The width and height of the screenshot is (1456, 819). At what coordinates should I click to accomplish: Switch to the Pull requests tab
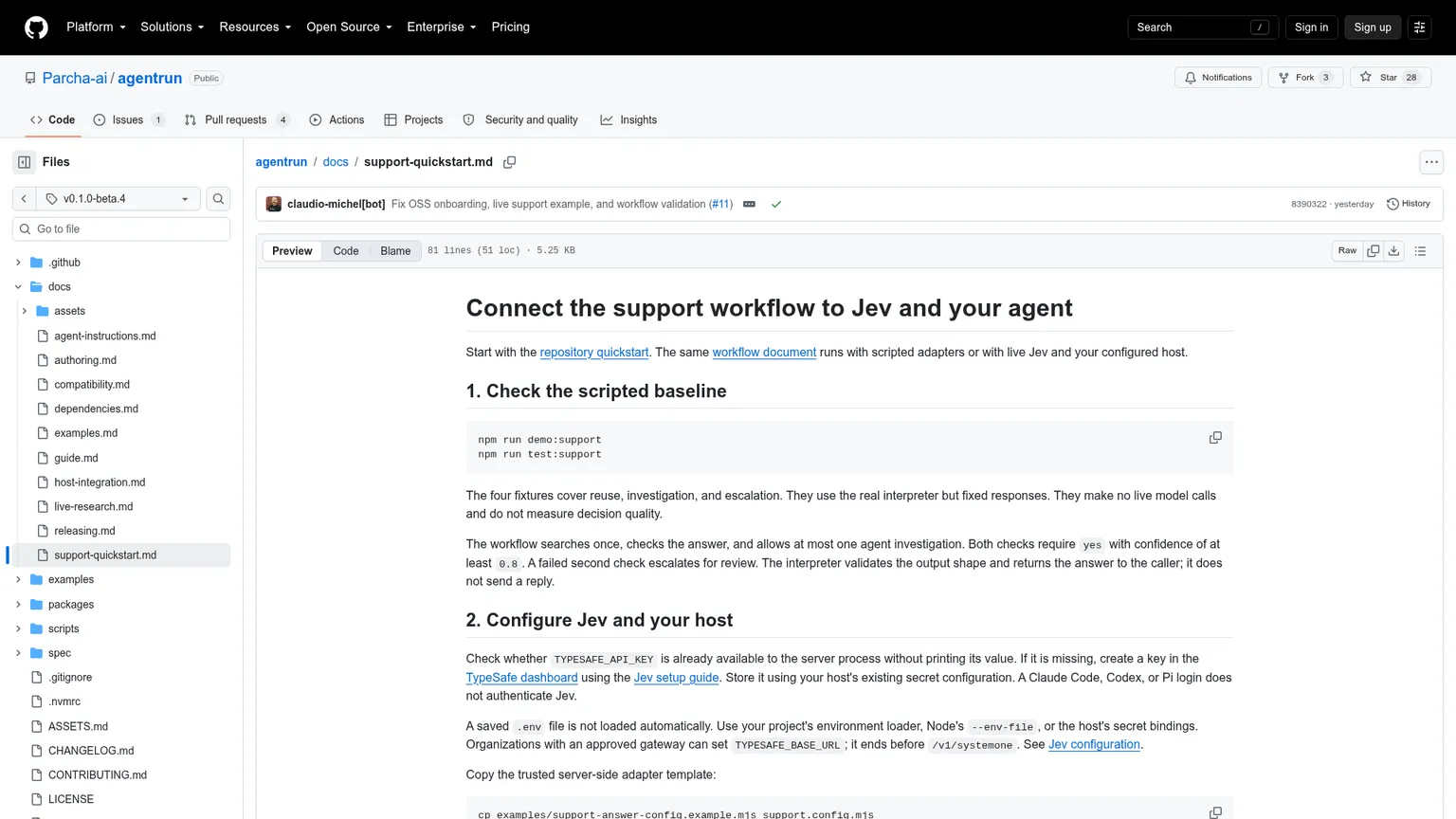(237, 120)
